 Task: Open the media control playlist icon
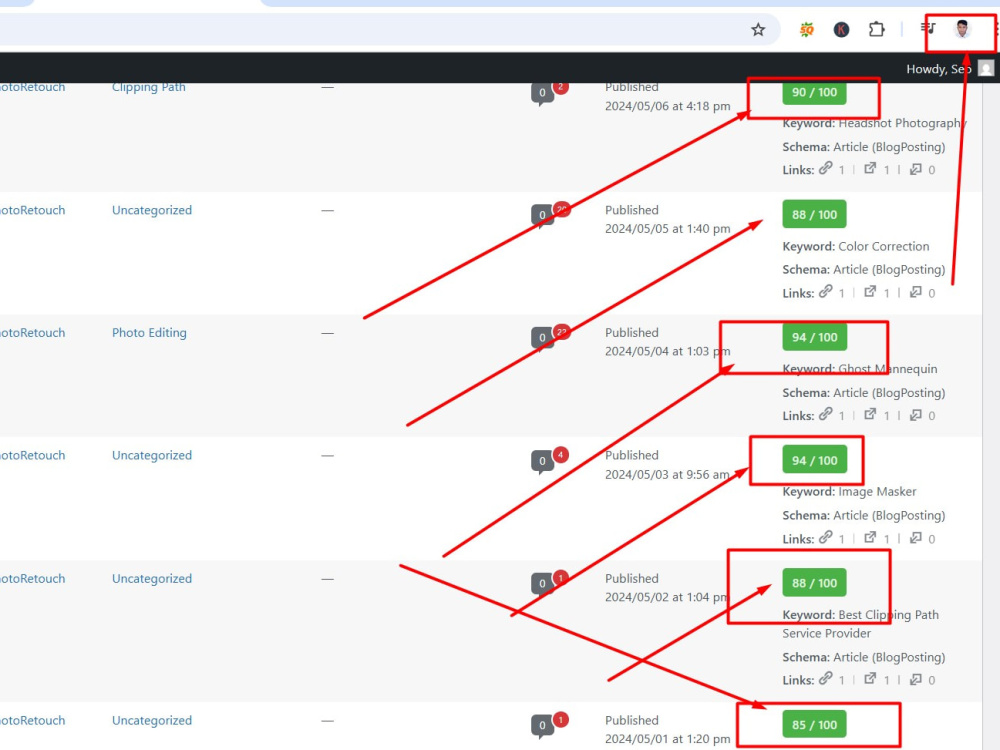(928, 28)
